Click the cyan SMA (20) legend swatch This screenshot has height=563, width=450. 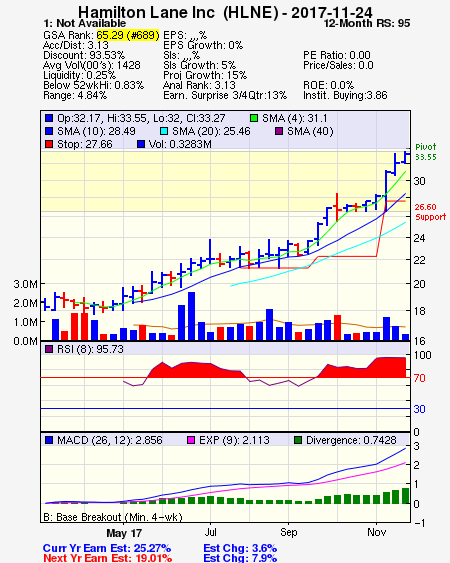[x=164, y=131]
